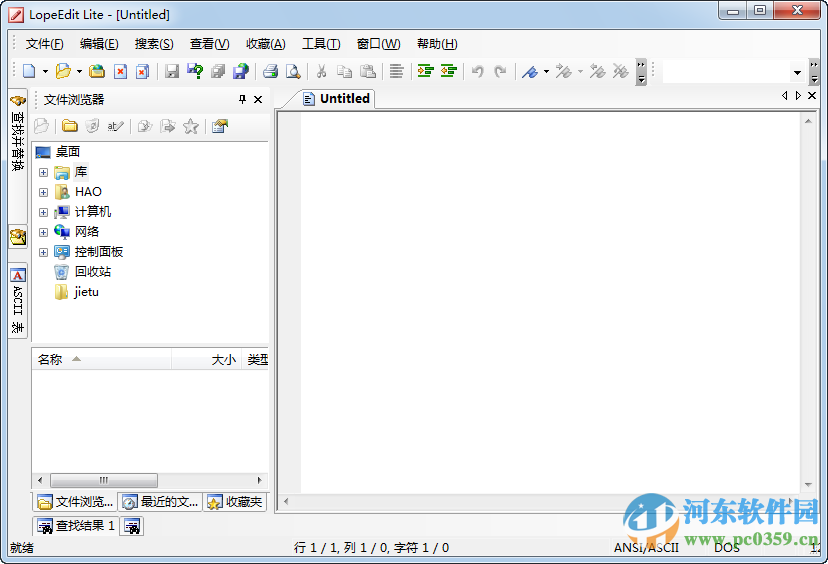
Task: Create a new file with toolbar icon
Action: (x=30, y=71)
